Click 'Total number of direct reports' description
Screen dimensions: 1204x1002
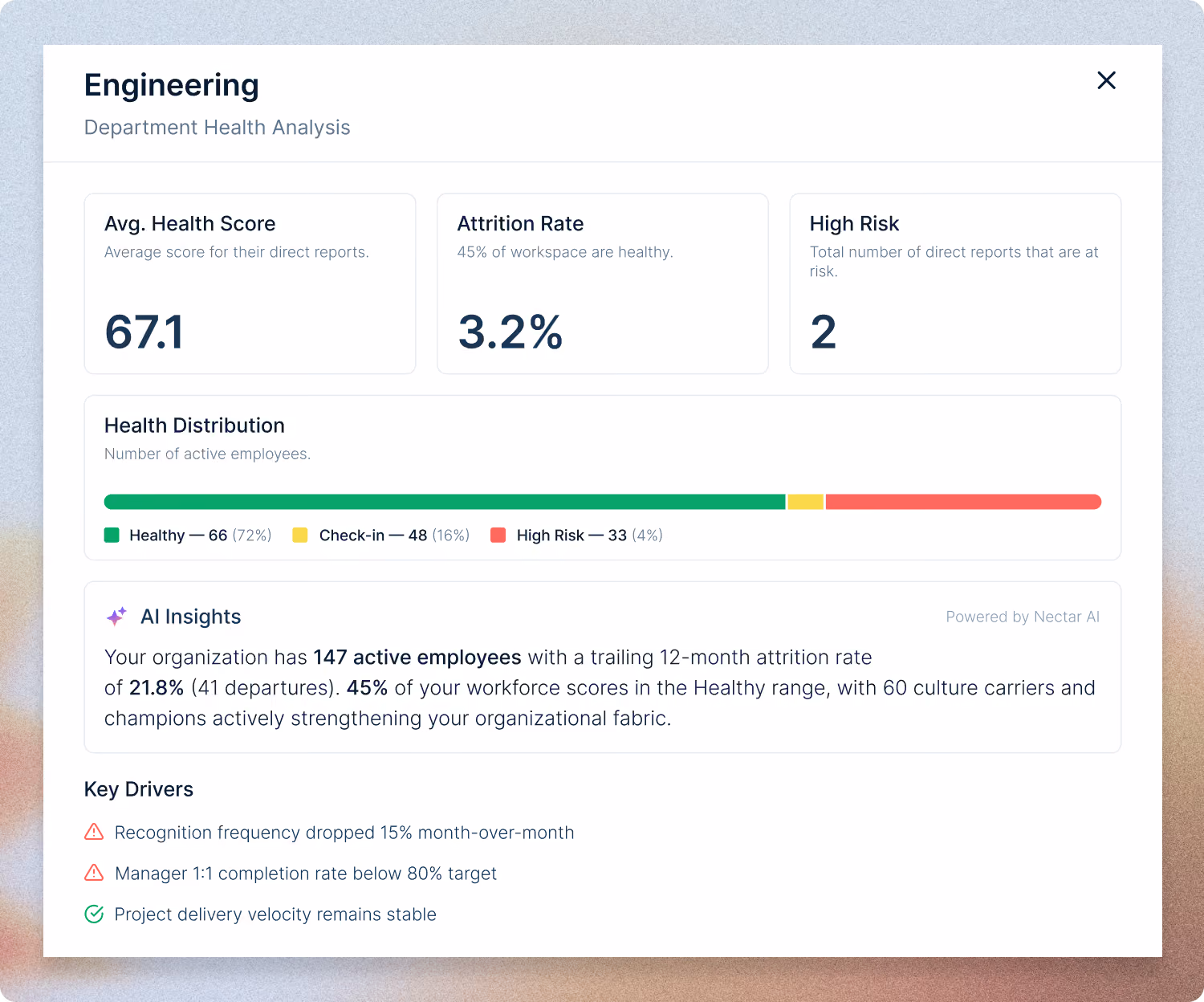click(x=954, y=262)
